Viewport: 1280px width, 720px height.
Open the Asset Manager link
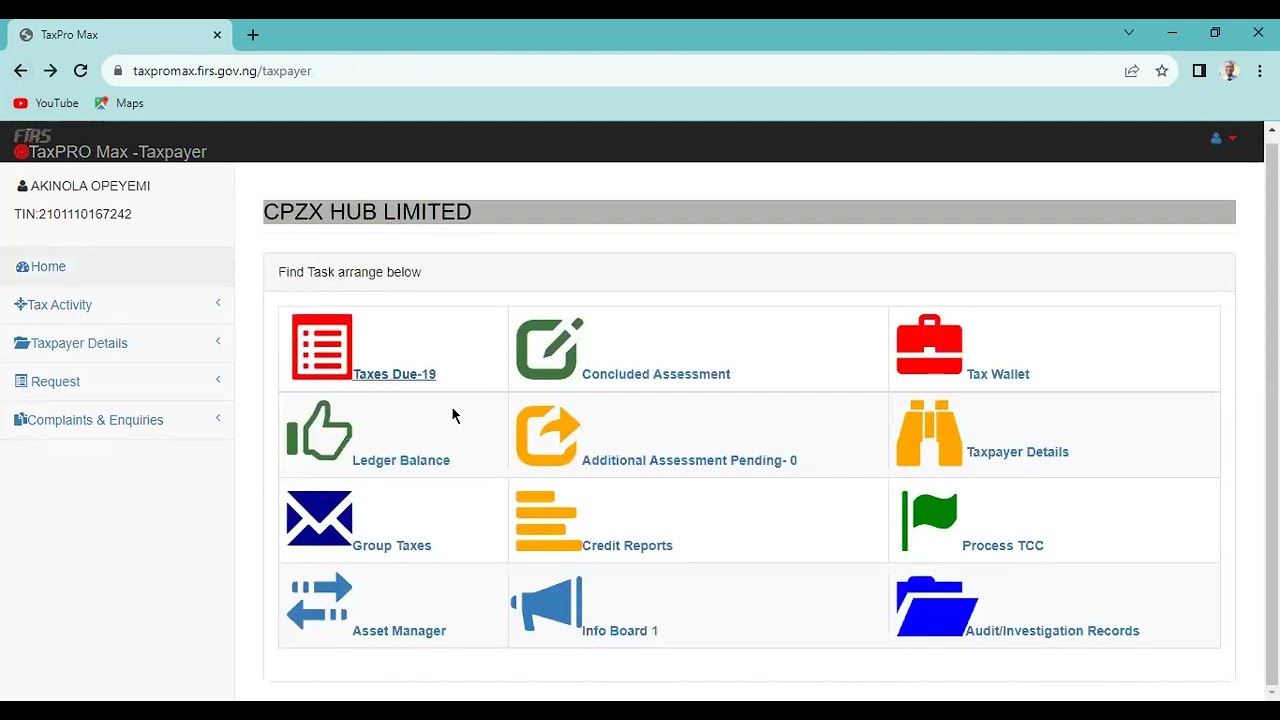(399, 631)
